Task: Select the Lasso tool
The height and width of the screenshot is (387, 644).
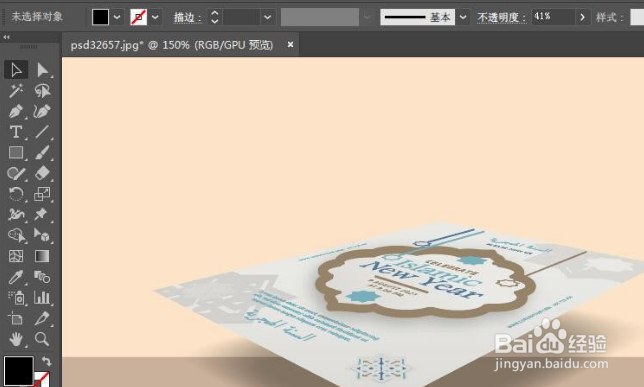Action: click(42, 90)
